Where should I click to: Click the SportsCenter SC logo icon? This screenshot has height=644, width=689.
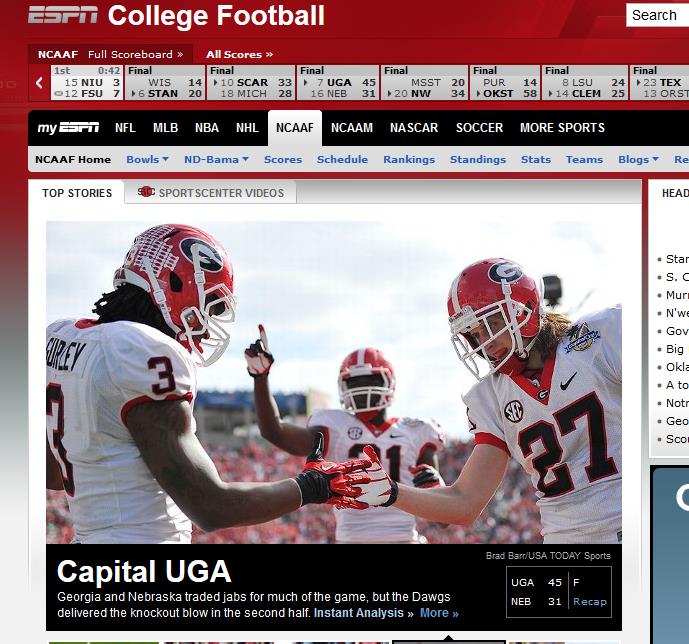[146, 192]
